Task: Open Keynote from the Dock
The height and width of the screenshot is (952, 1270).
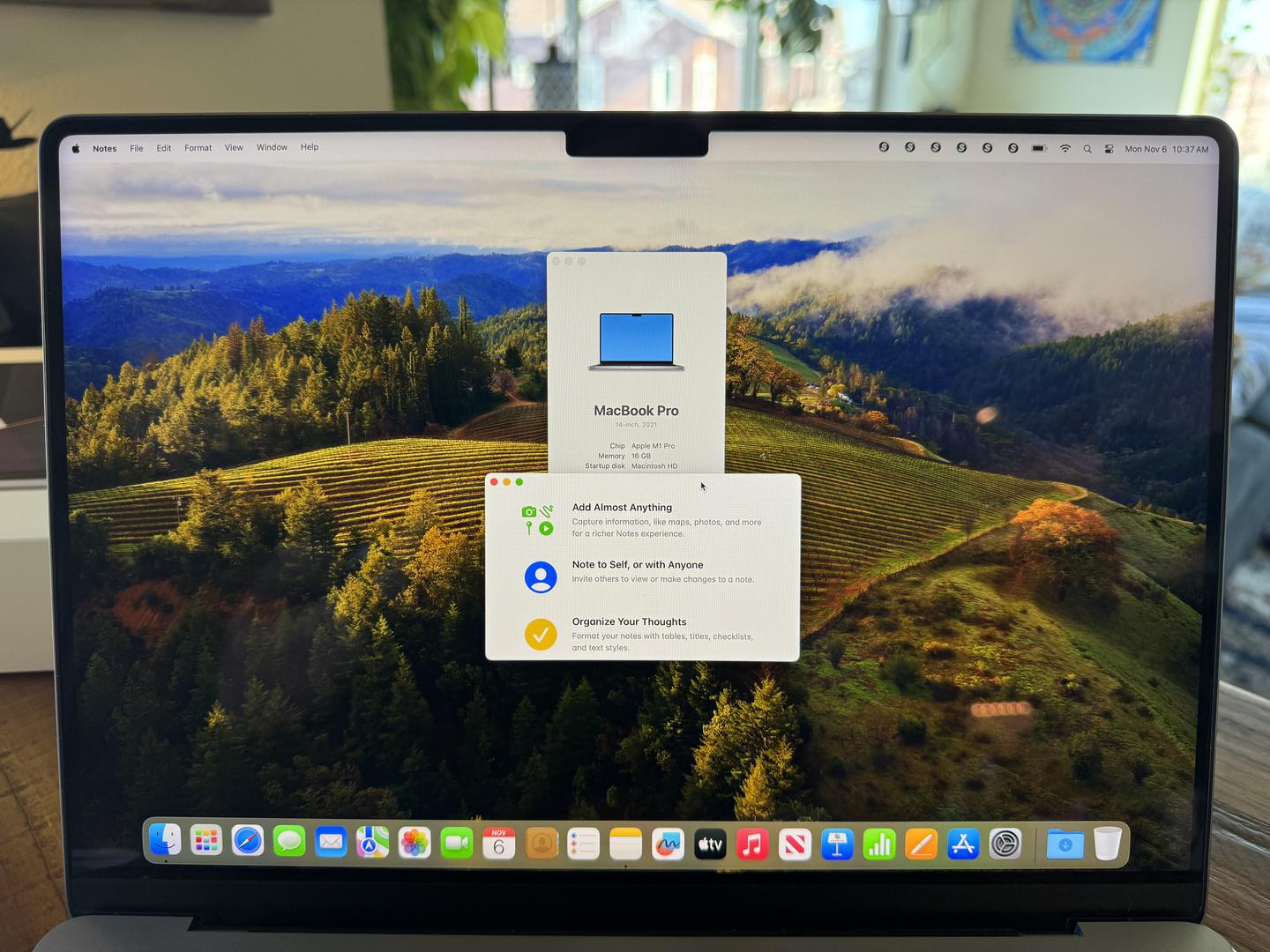Action: click(837, 845)
